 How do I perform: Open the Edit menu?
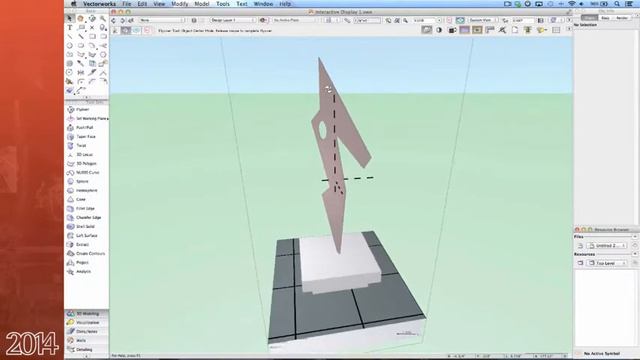coord(142,4)
